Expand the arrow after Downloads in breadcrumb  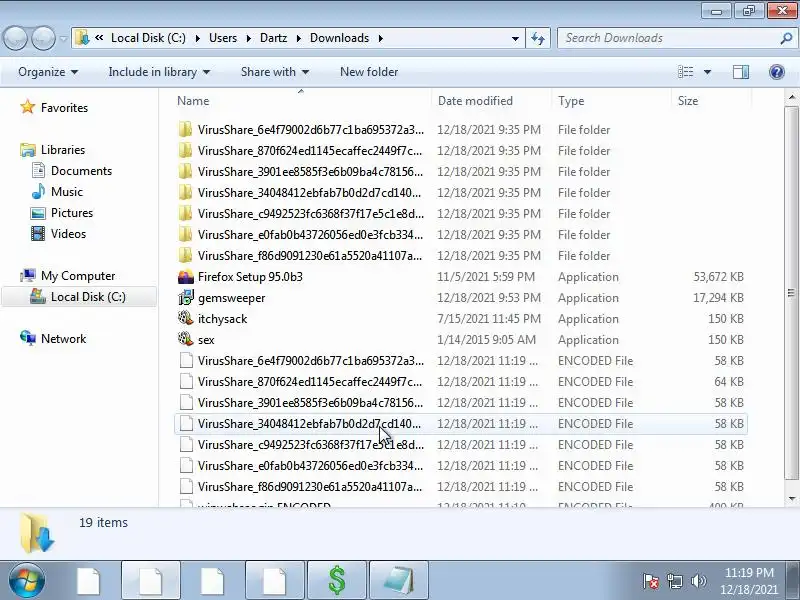(380, 38)
